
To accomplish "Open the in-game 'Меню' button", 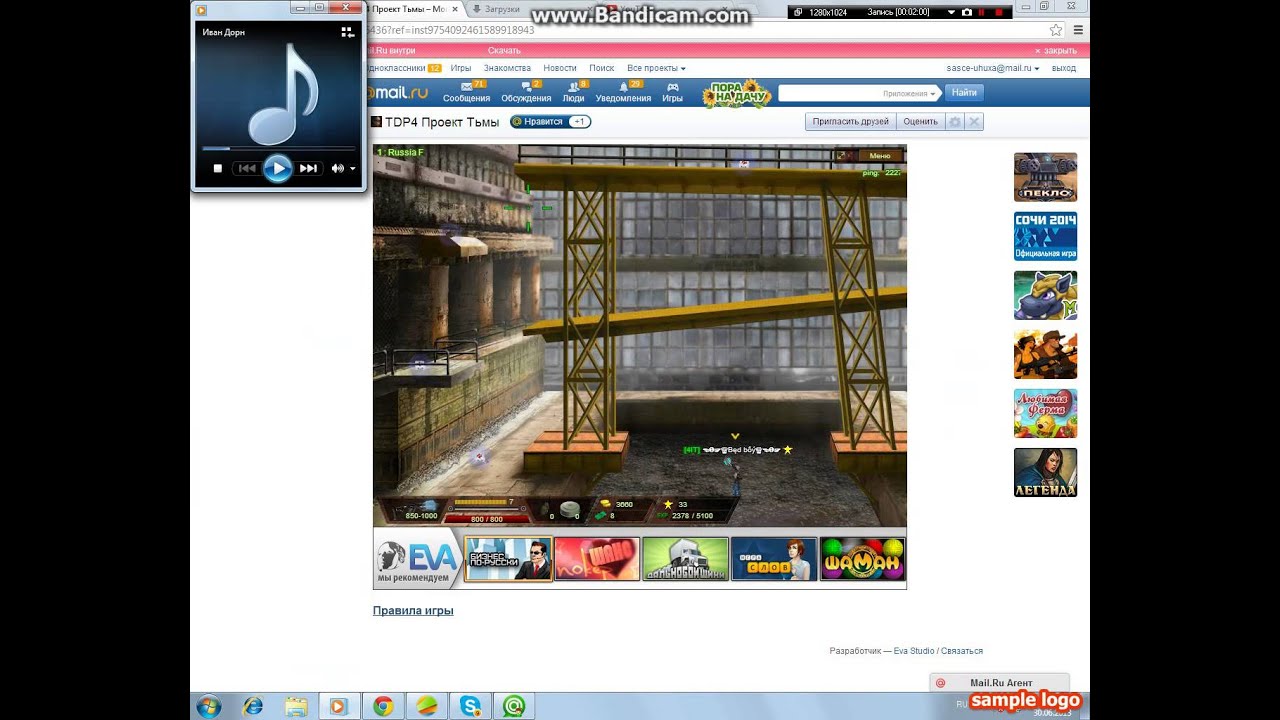I will (879, 156).
